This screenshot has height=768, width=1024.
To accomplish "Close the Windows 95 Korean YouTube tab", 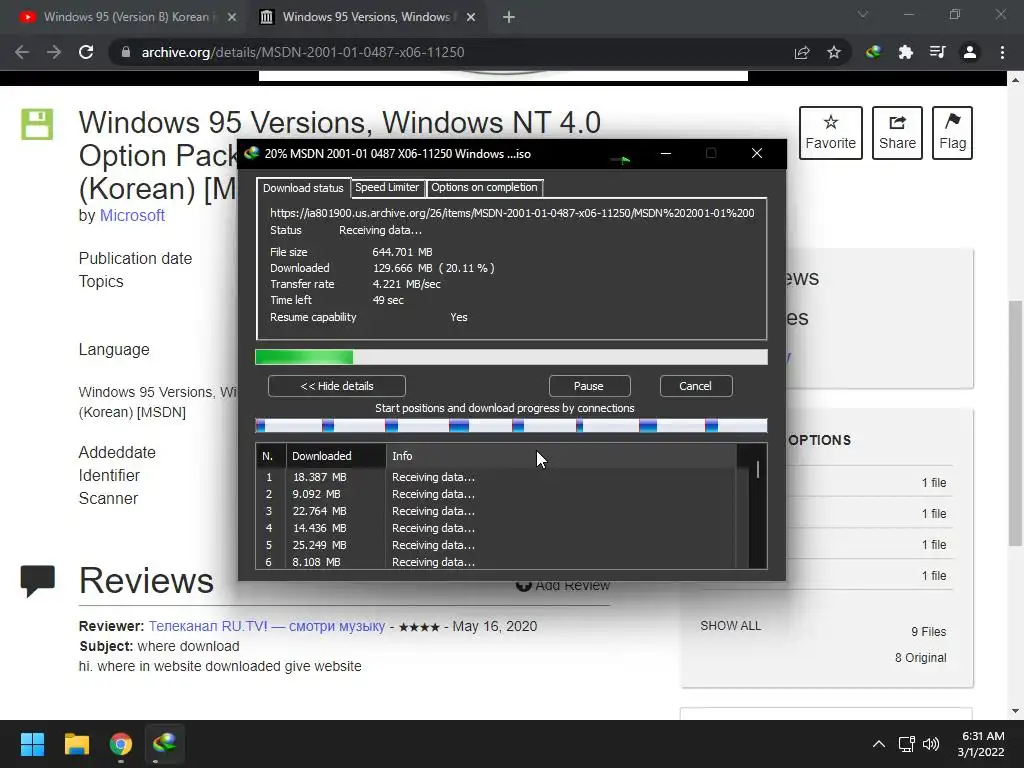I will (232, 17).
